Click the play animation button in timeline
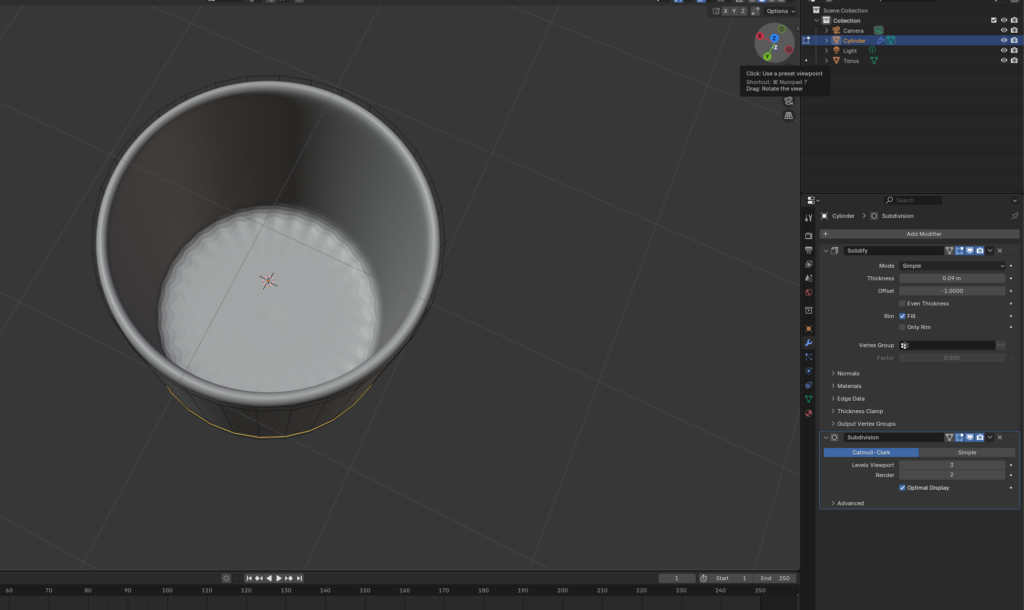1024x610 pixels. [279, 578]
